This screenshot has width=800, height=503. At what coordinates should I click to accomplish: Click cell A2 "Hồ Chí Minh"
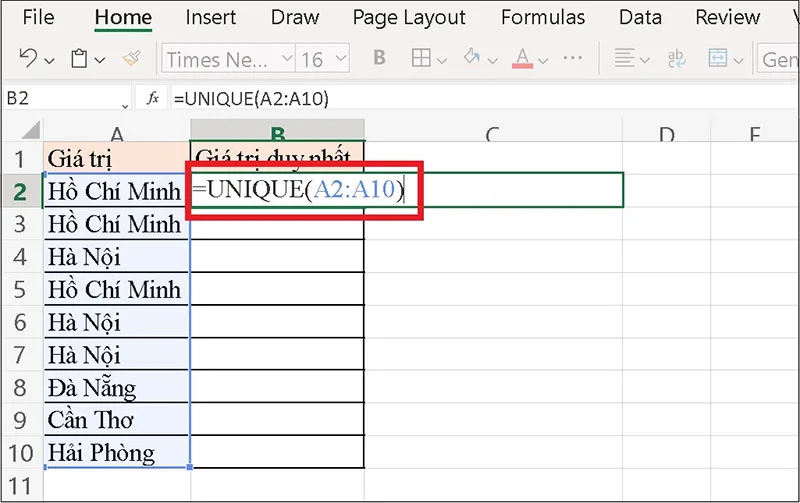[x=117, y=191]
